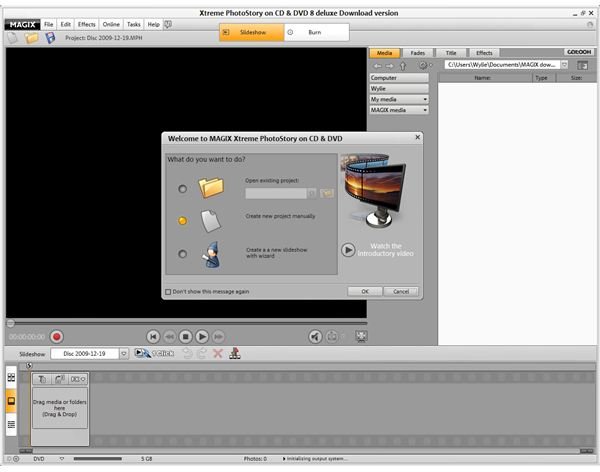This screenshot has width=600, height=472.
Task: Open the Help menu
Action: point(153,24)
